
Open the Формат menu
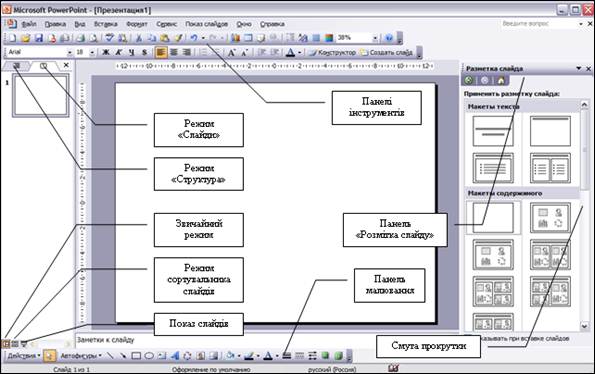coord(137,24)
